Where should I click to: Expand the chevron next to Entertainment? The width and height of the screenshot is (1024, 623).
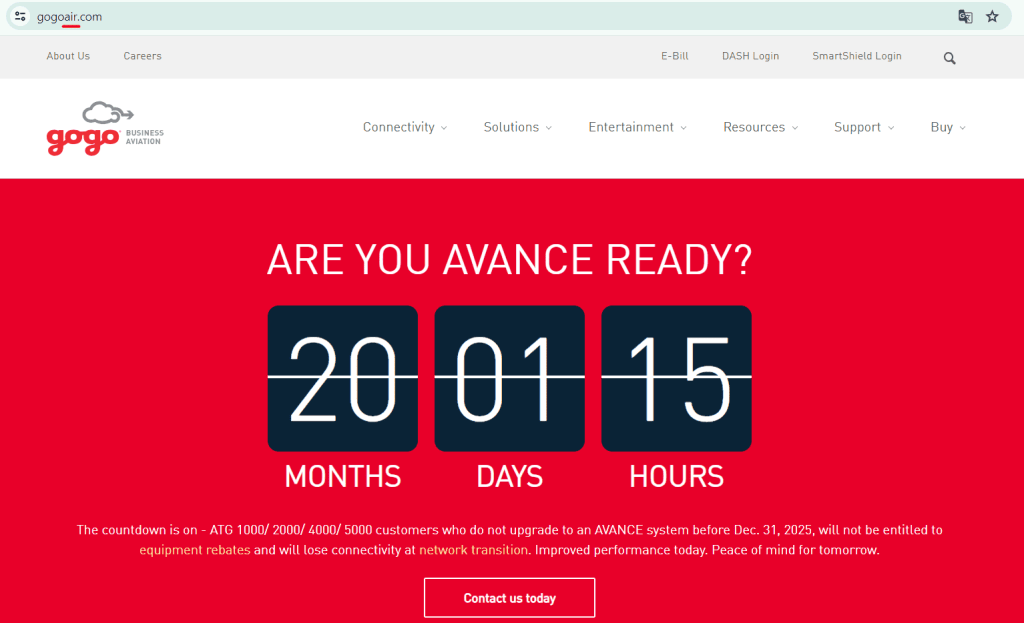coord(683,128)
